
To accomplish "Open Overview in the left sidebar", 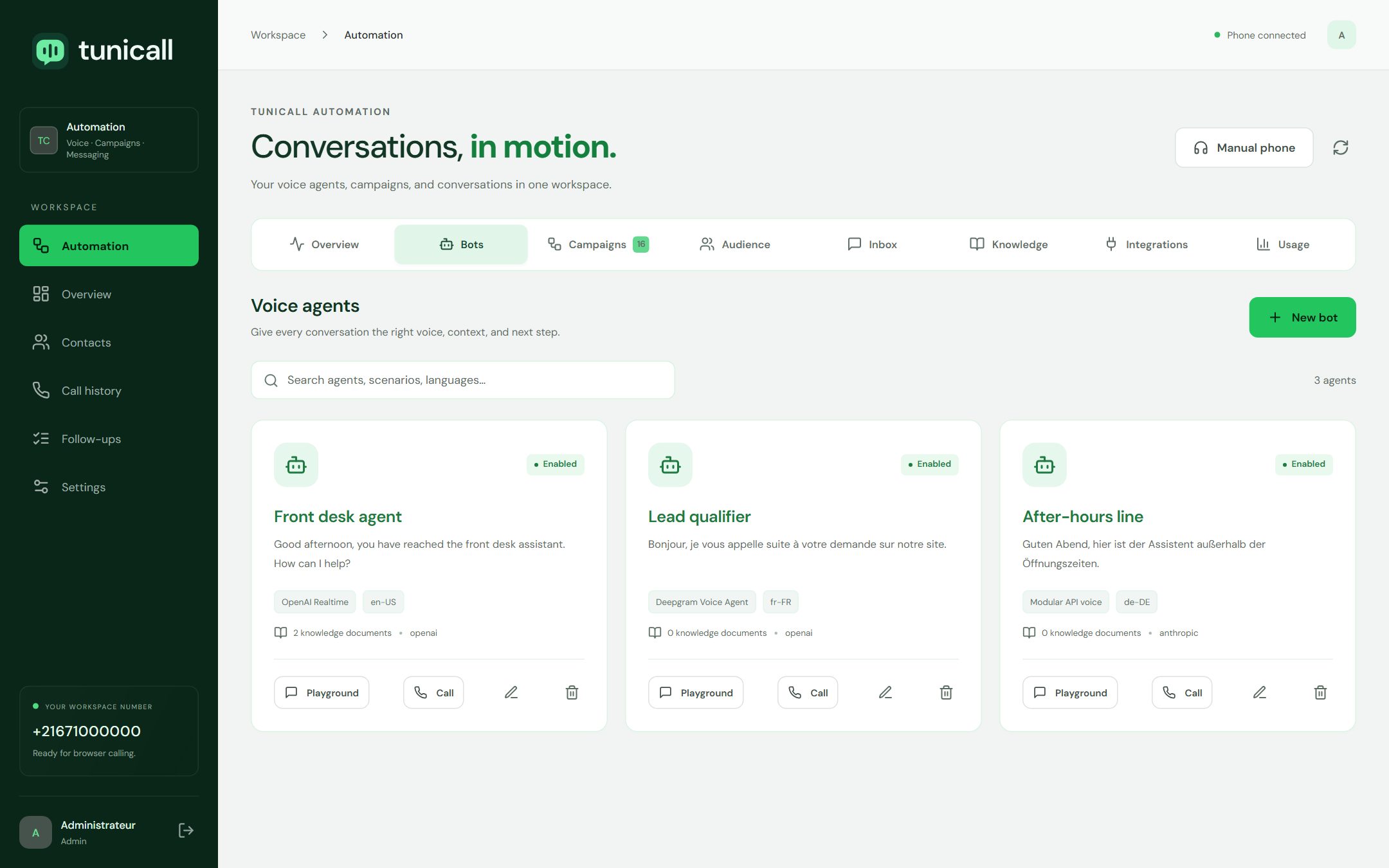I will 109,294.
